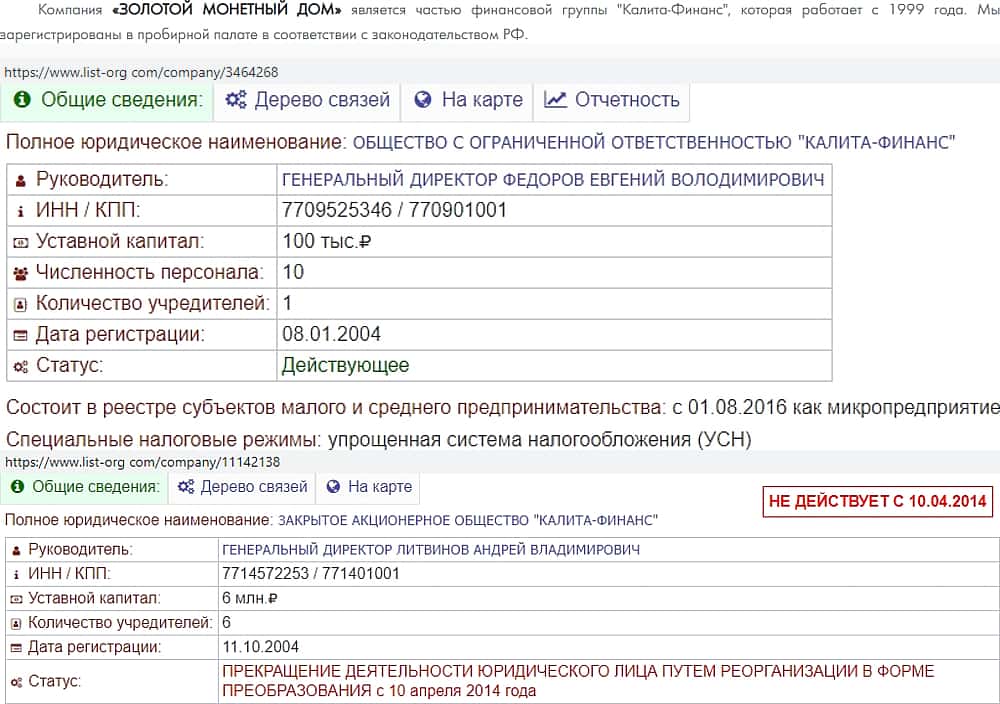The width and height of the screenshot is (1000, 704).
Task: Switch to lower 'Общие сведения' tab
Action: [x=85, y=487]
